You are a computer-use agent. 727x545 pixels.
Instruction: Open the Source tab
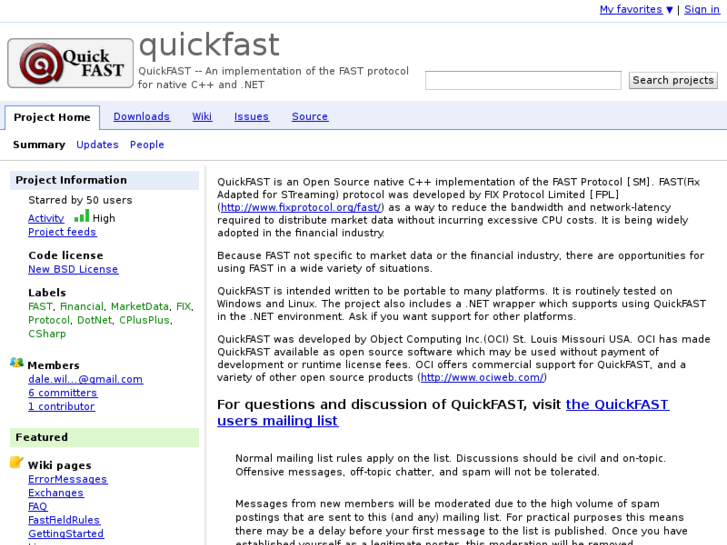pos(310,116)
